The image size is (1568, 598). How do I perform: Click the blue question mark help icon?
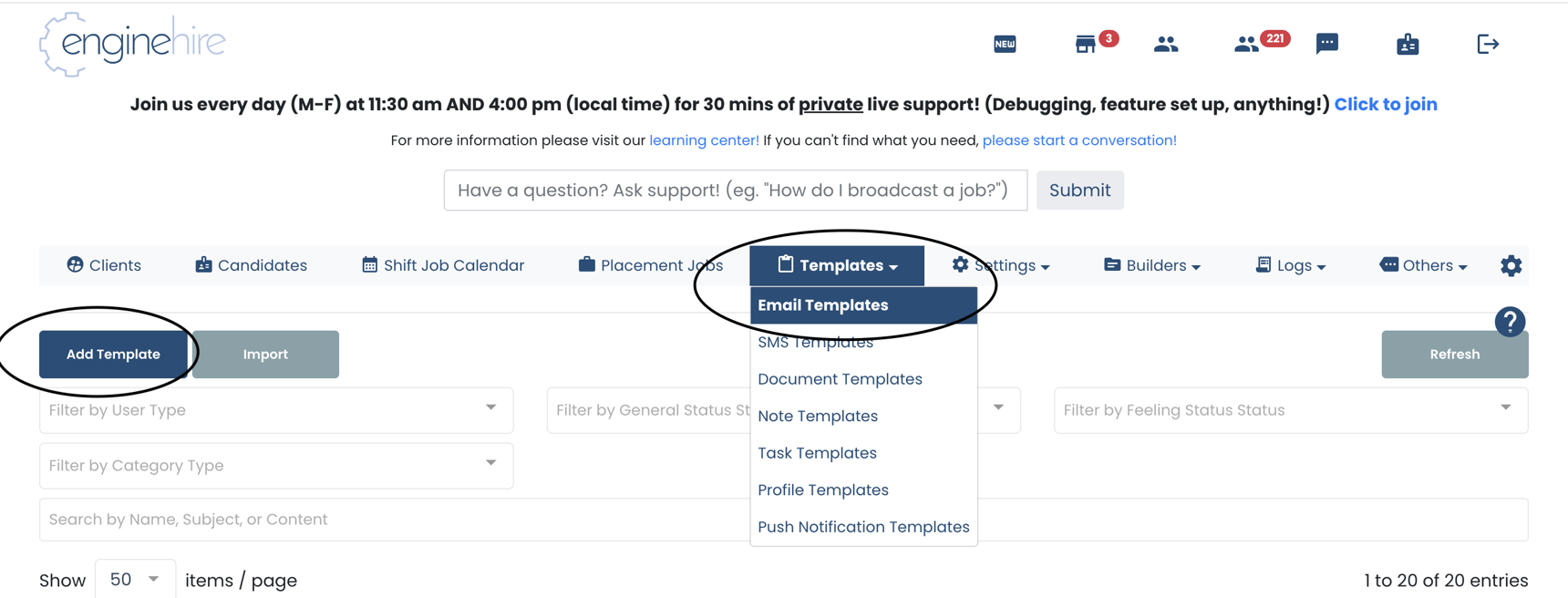point(1511,322)
